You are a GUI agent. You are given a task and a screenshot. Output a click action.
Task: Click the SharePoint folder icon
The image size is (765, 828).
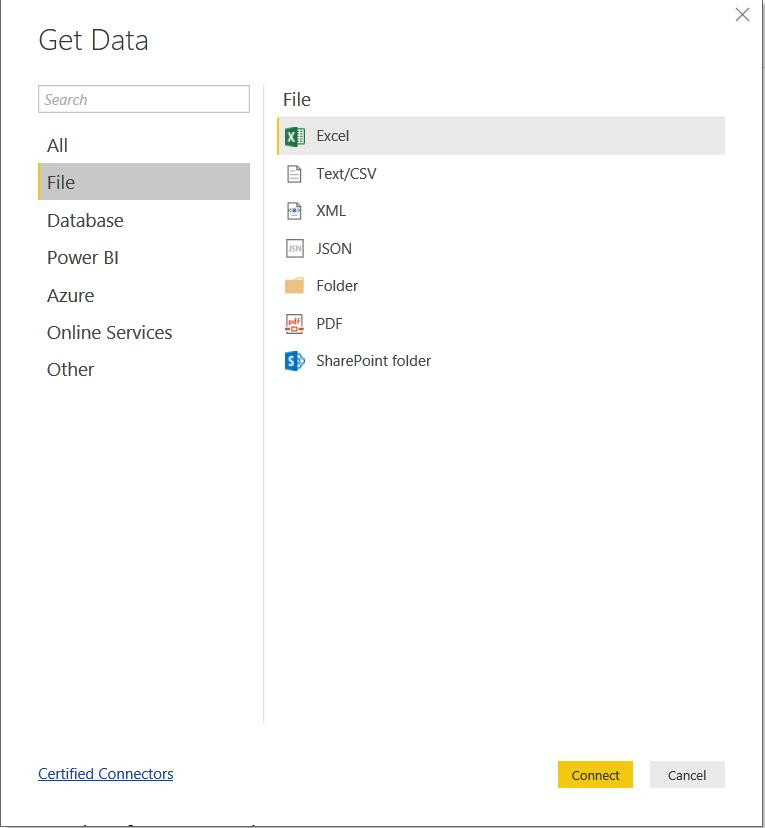pyautogui.click(x=295, y=361)
